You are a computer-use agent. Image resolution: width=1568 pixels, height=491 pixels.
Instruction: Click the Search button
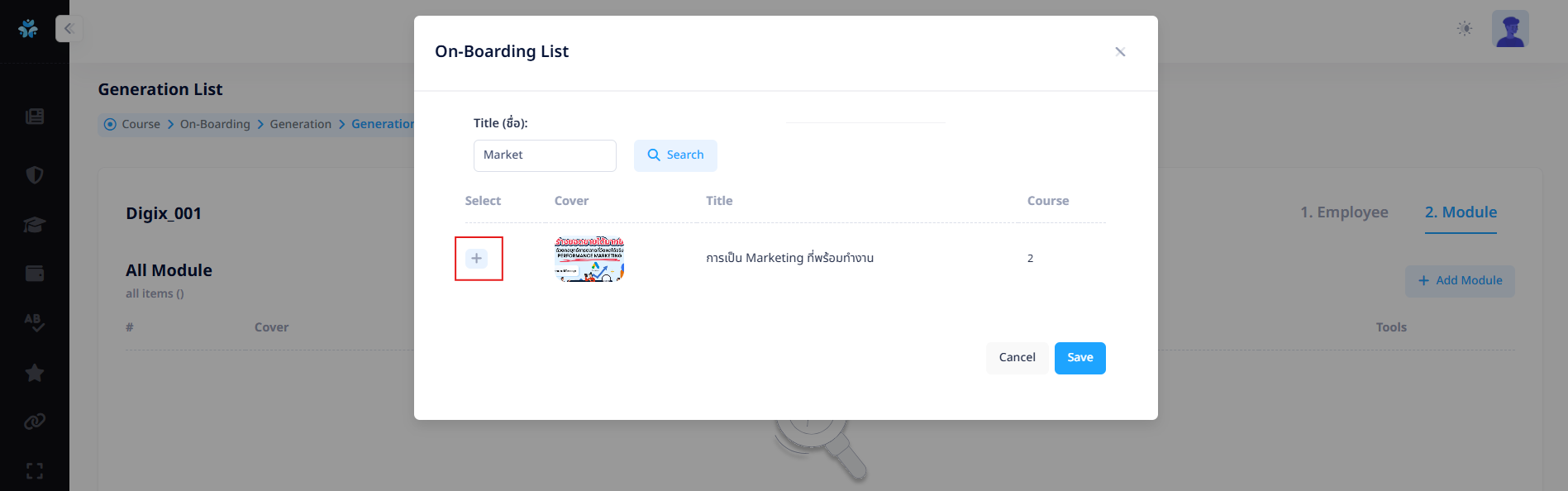pos(675,155)
